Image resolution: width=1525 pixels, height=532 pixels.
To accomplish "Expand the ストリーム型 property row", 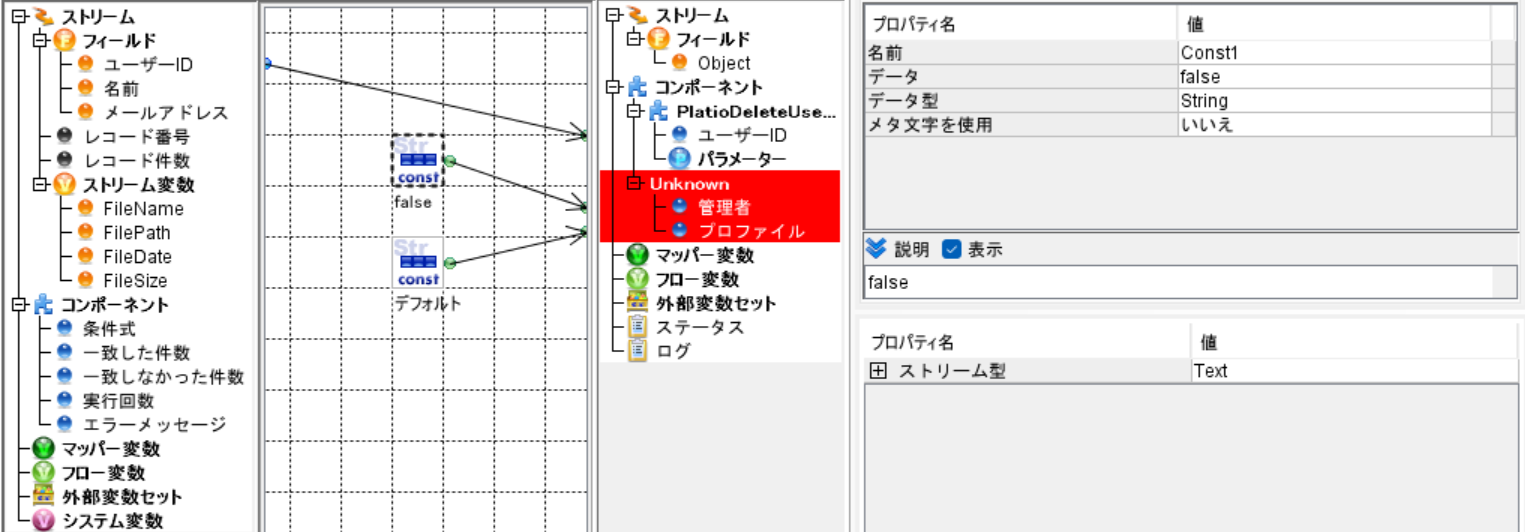I will 878,371.
